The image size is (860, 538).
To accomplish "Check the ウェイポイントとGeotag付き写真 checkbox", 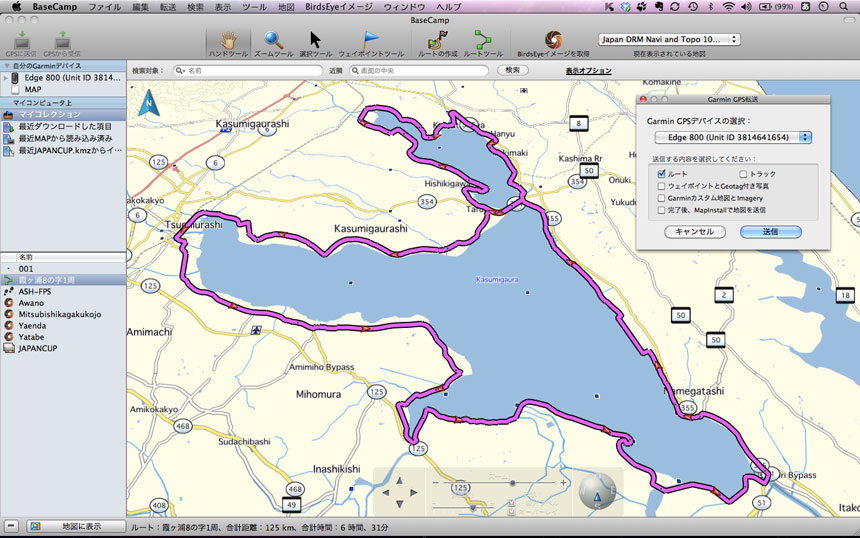I will tap(661, 186).
